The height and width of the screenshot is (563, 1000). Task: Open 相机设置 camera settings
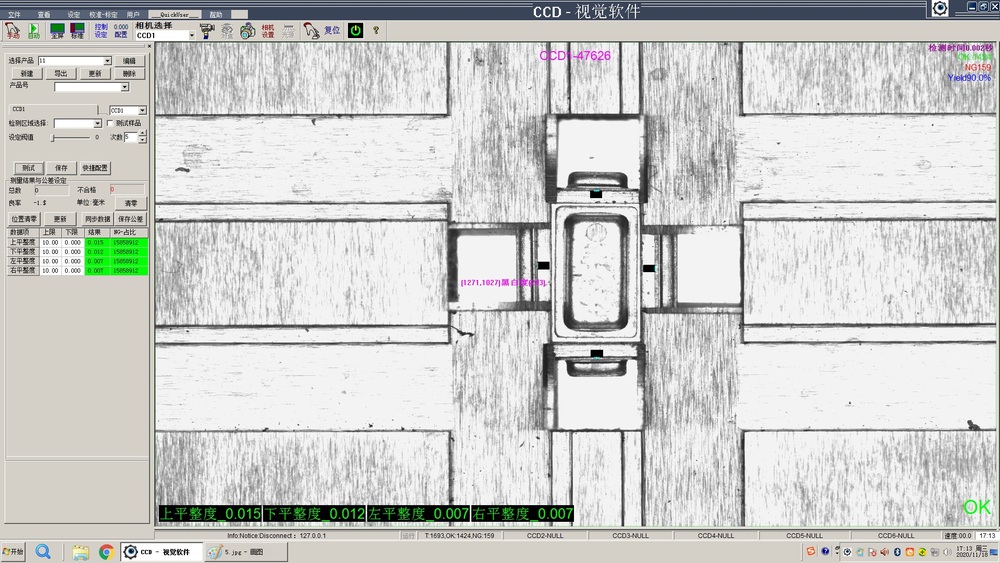[x=267, y=31]
